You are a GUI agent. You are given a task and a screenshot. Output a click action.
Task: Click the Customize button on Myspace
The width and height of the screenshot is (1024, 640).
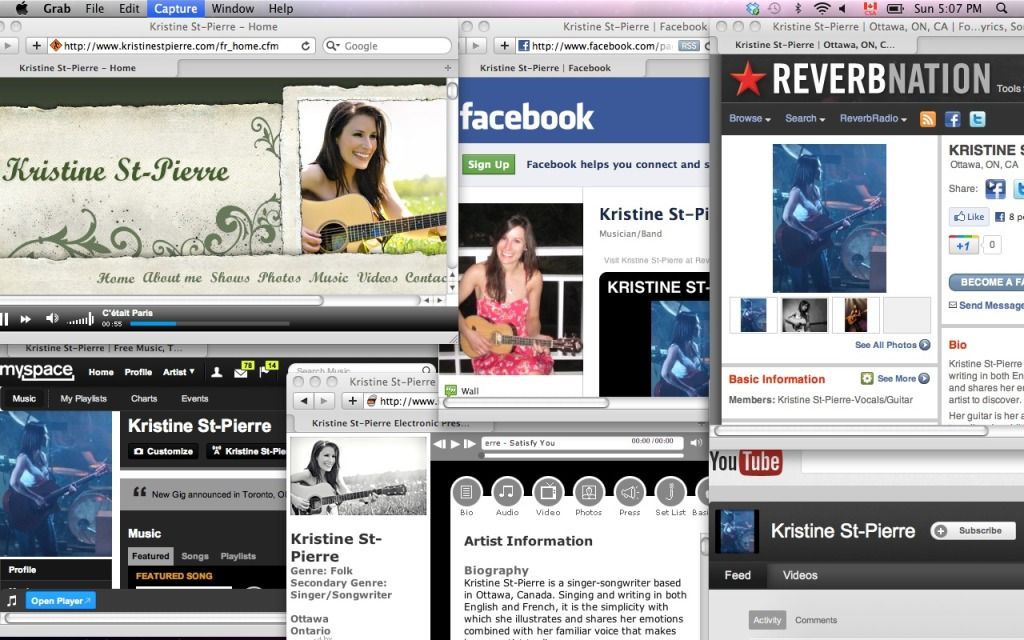(163, 451)
